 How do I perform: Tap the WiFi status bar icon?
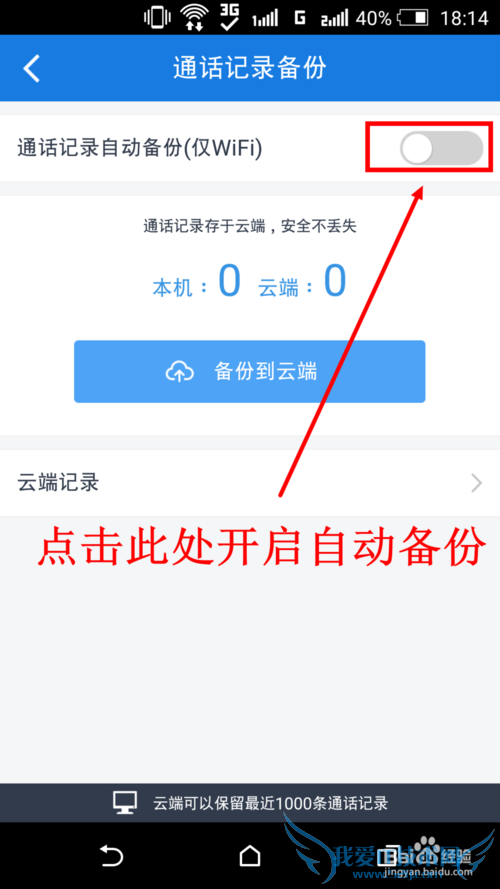194,18
